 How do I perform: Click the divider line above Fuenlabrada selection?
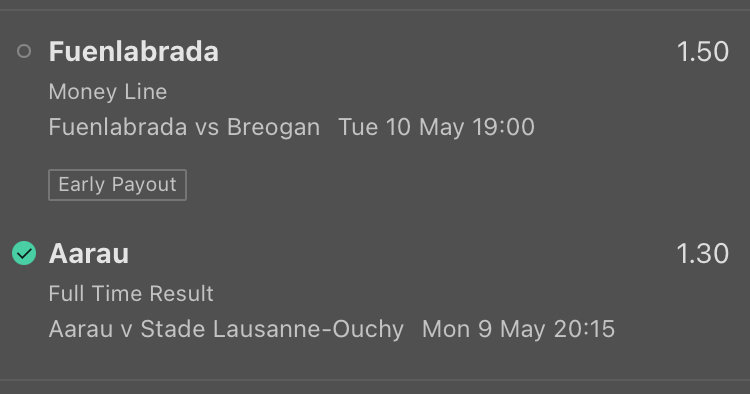[x=375, y=9]
